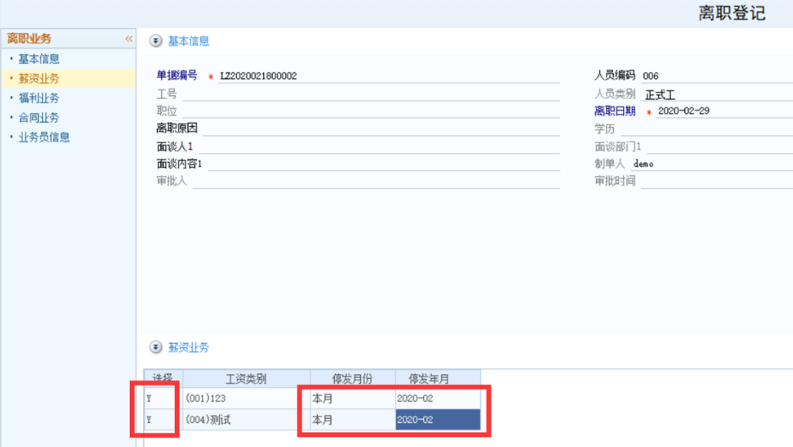This screenshot has width=793, height=447.
Task: Click the 离职原因 input field
Action: 381,129
